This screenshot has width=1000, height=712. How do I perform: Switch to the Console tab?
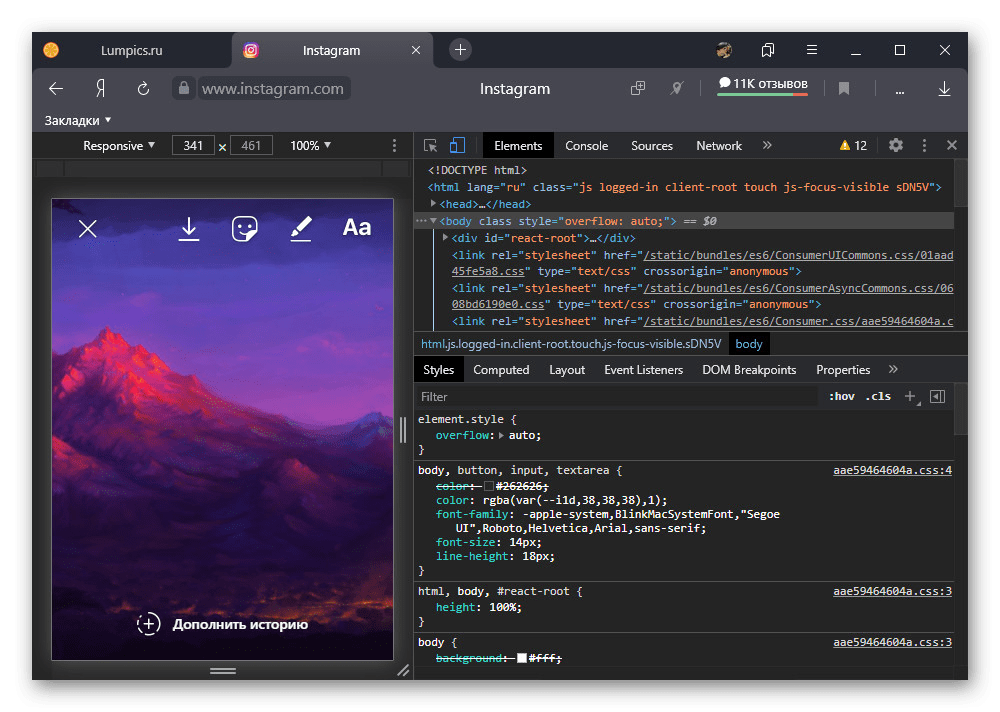[x=586, y=146]
